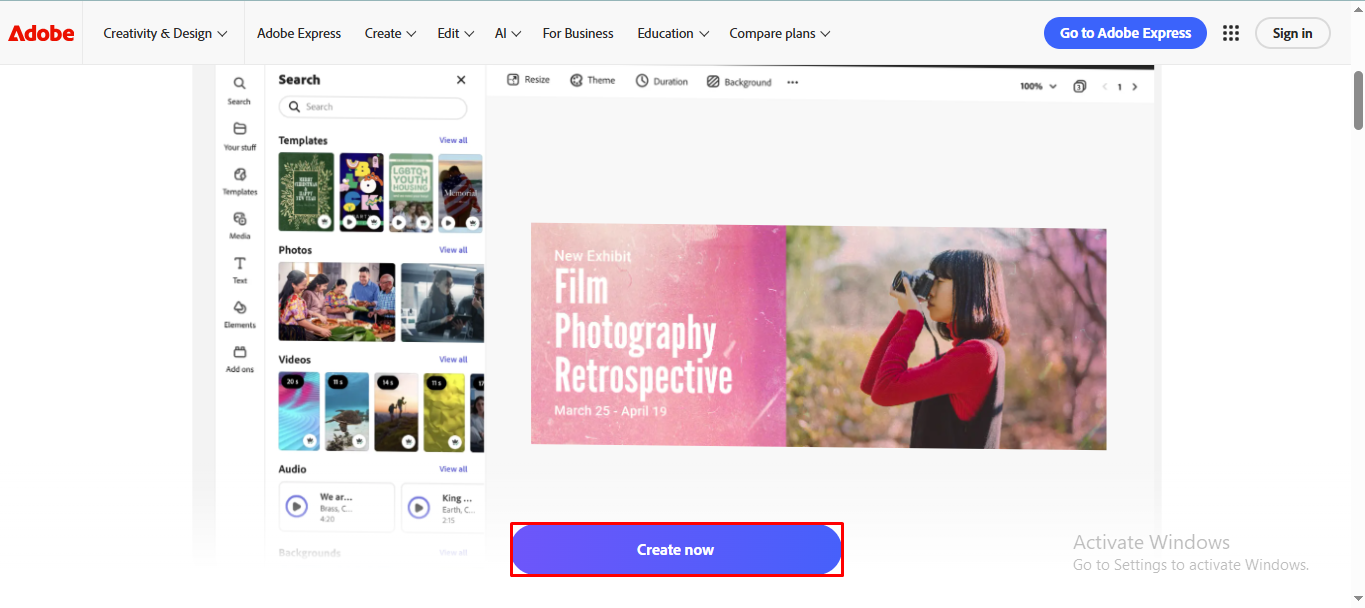Viewport: 1365px width, 608px height.
Task: Click the Film Photography Retrospective banner
Action: (x=818, y=337)
